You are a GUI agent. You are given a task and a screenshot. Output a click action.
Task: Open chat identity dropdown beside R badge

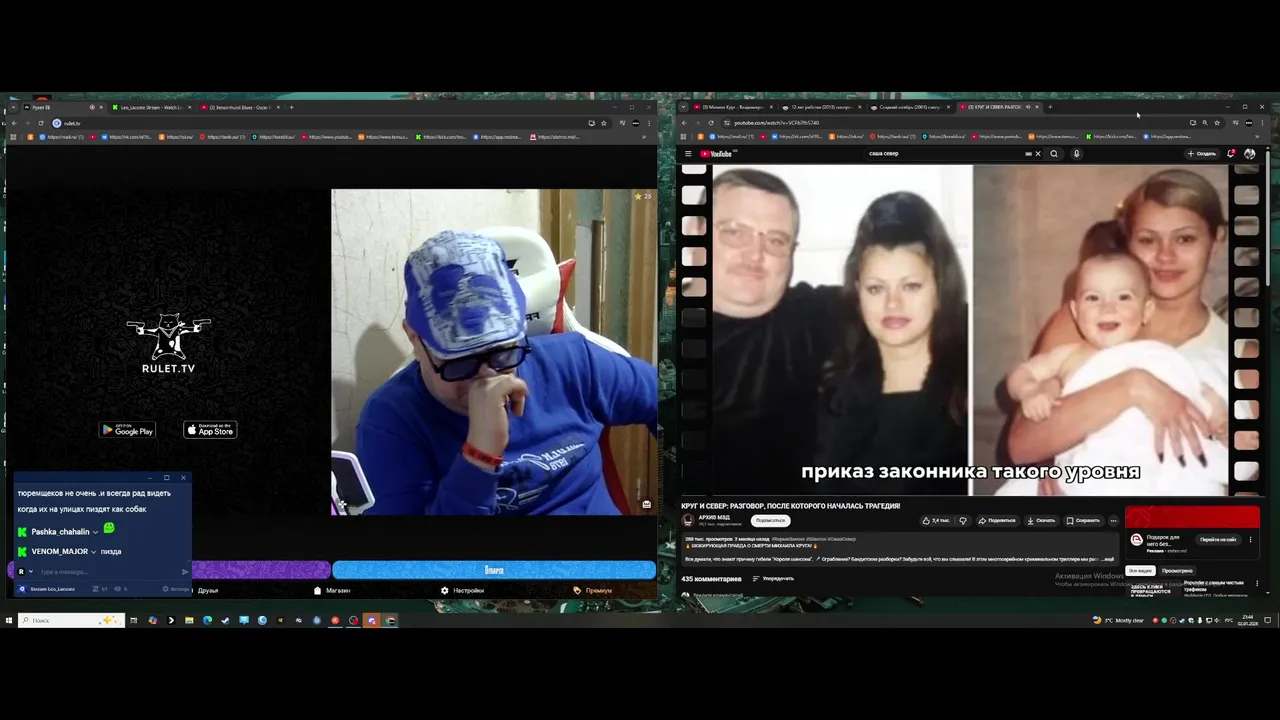click(30, 572)
